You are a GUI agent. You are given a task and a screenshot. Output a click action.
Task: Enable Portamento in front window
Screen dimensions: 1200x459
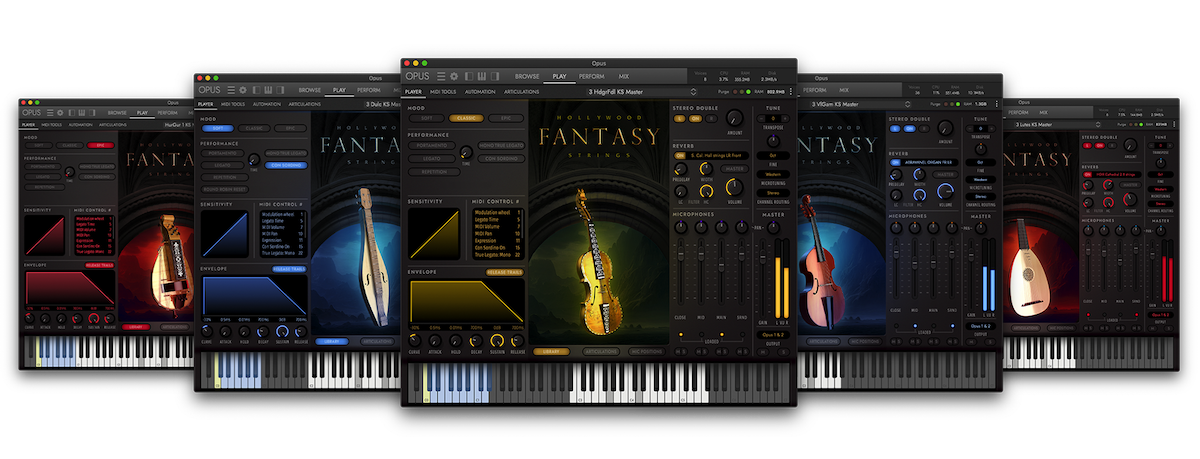(431, 145)
